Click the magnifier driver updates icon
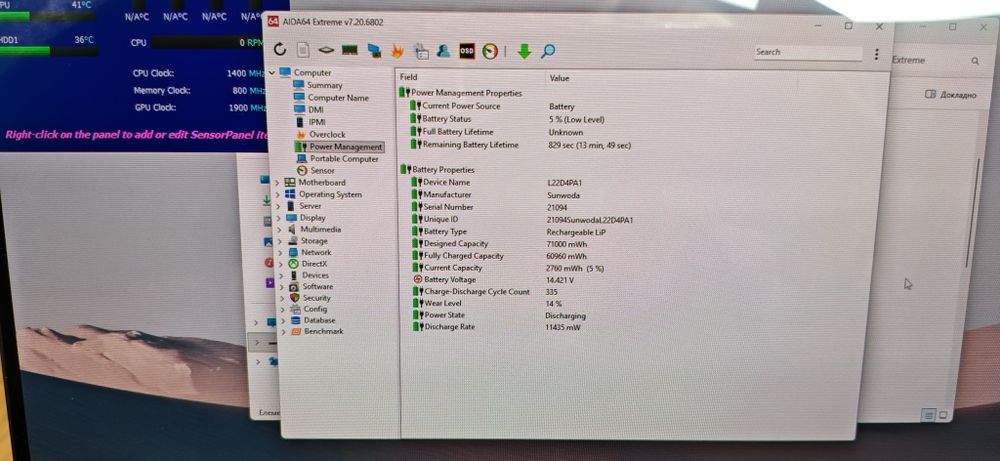Image resolution: width=1000 pixels, height=461 pixels. point(548,52)
